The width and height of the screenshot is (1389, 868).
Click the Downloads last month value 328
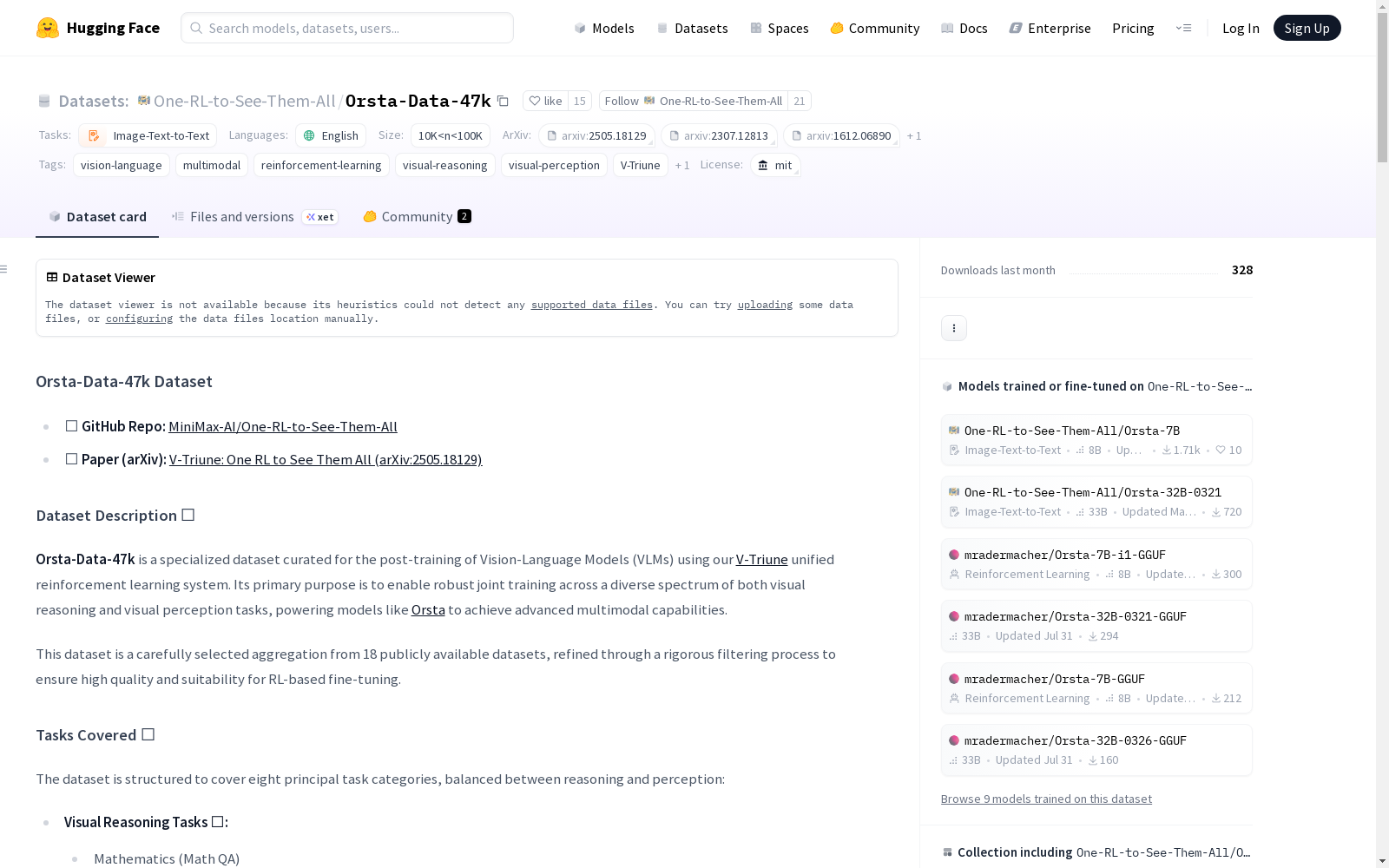(x=1242, y=270)
